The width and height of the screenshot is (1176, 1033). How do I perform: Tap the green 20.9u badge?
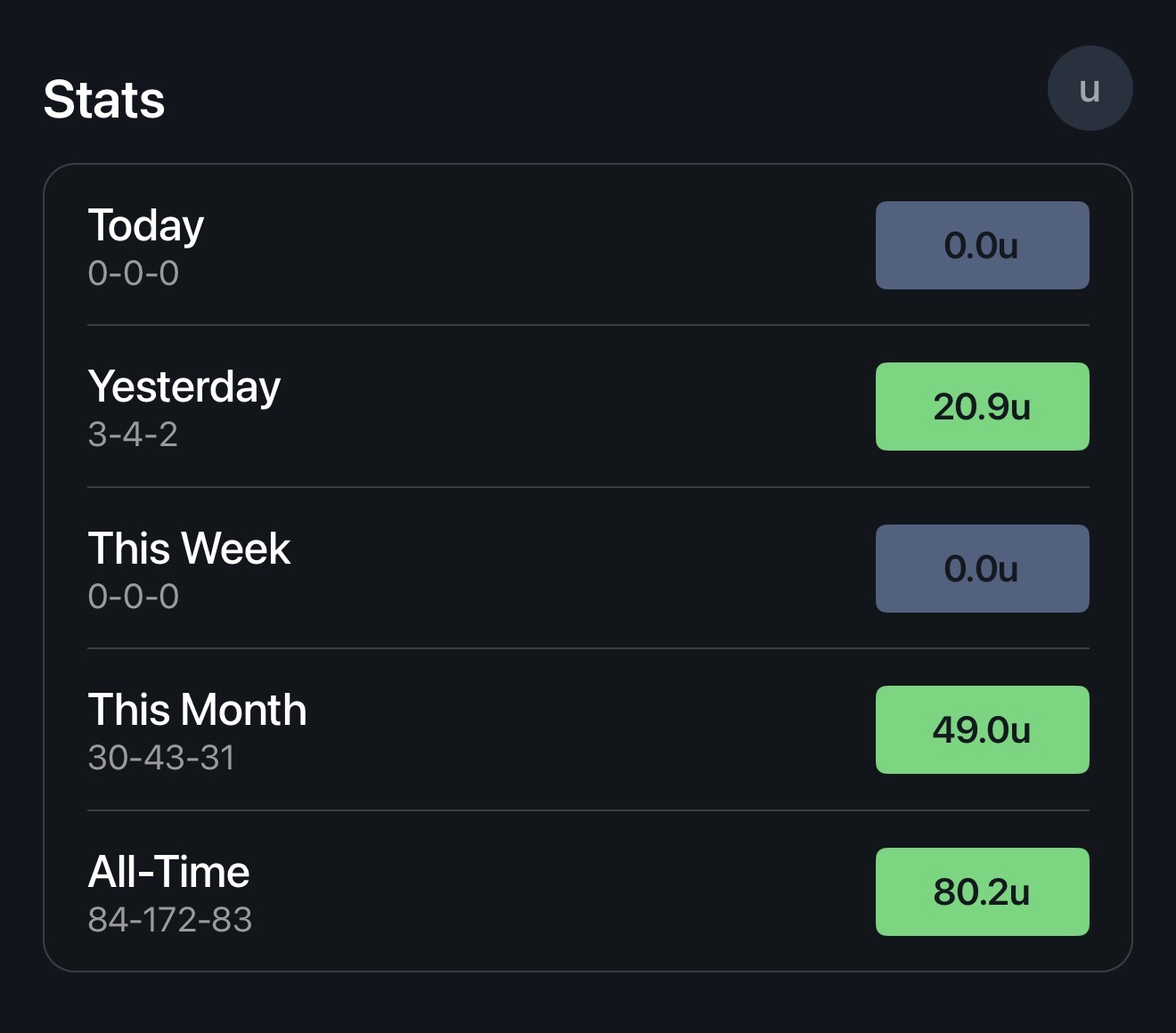click(982, 407)
